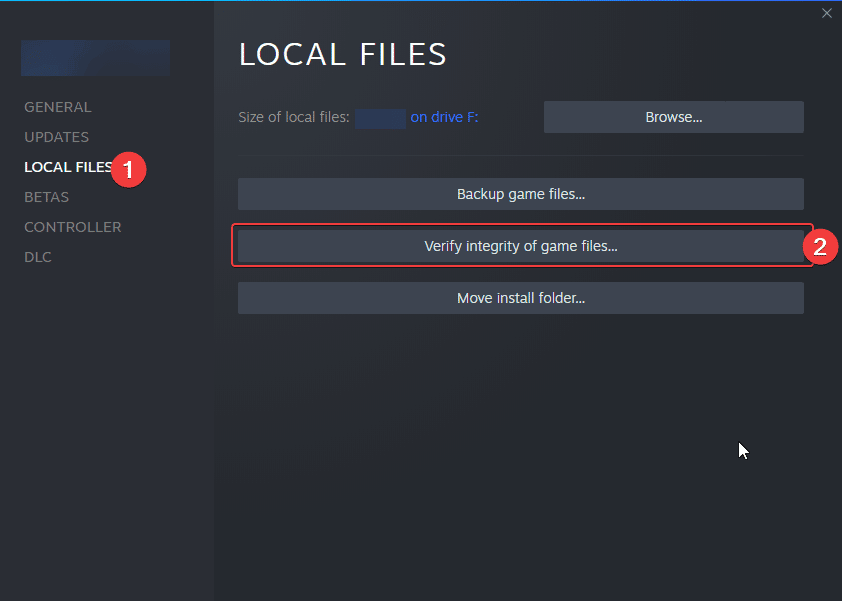Go to the BETAS section
The width and height of the screenshot is (842, 601).
47,197
